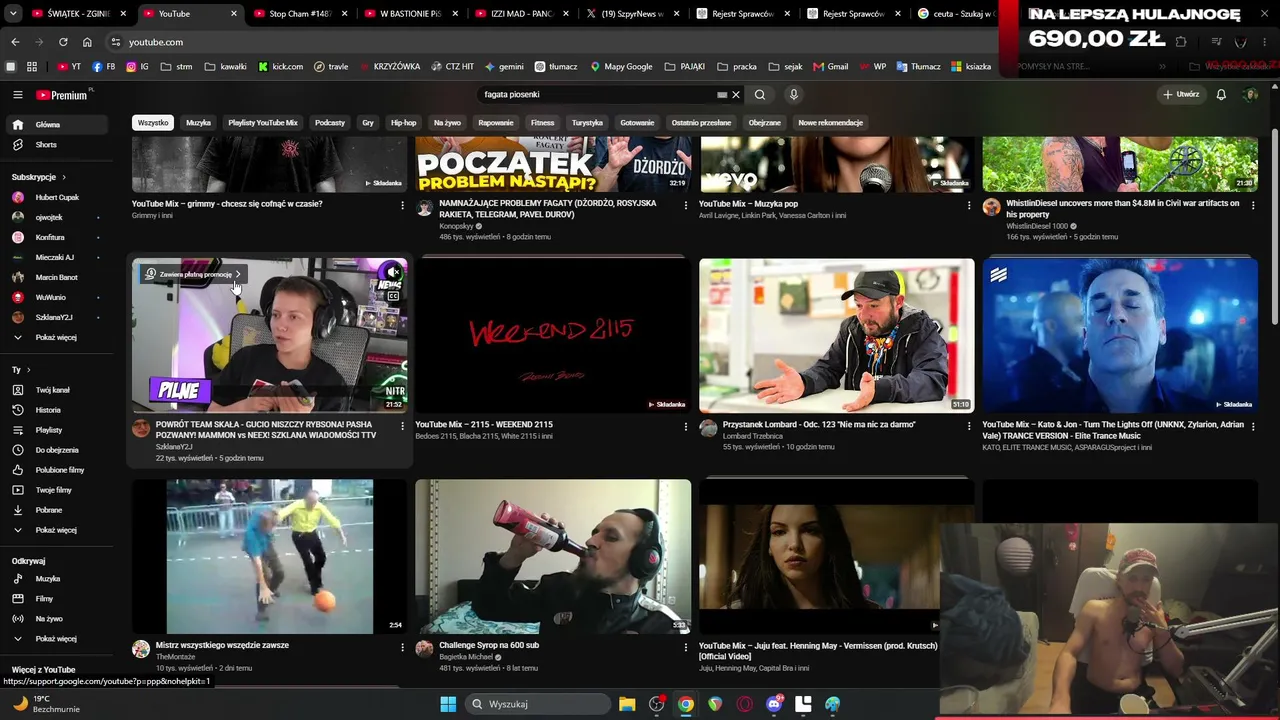The width and height of the screenshot is (1280, 720).
Task: Open Przystanek Lombard video thumbnail
Action: click(836, 335)
